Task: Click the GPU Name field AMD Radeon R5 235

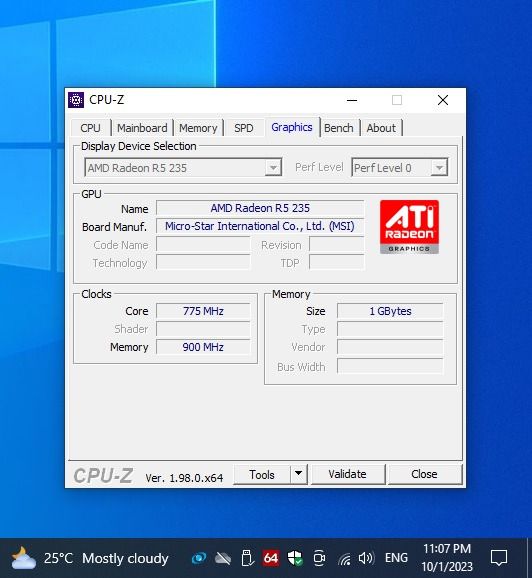Action: [260, 208]
